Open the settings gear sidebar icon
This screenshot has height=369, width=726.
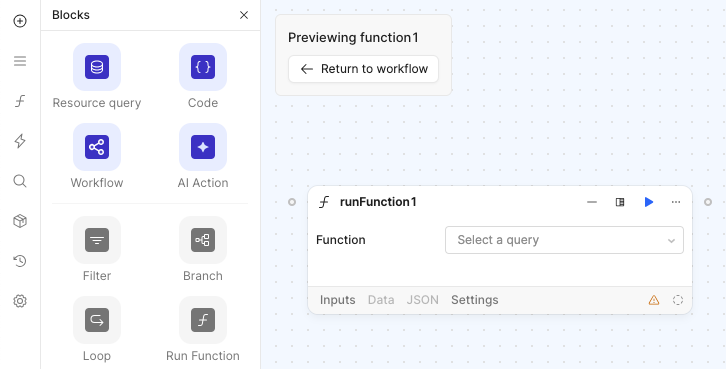[20, 301]
